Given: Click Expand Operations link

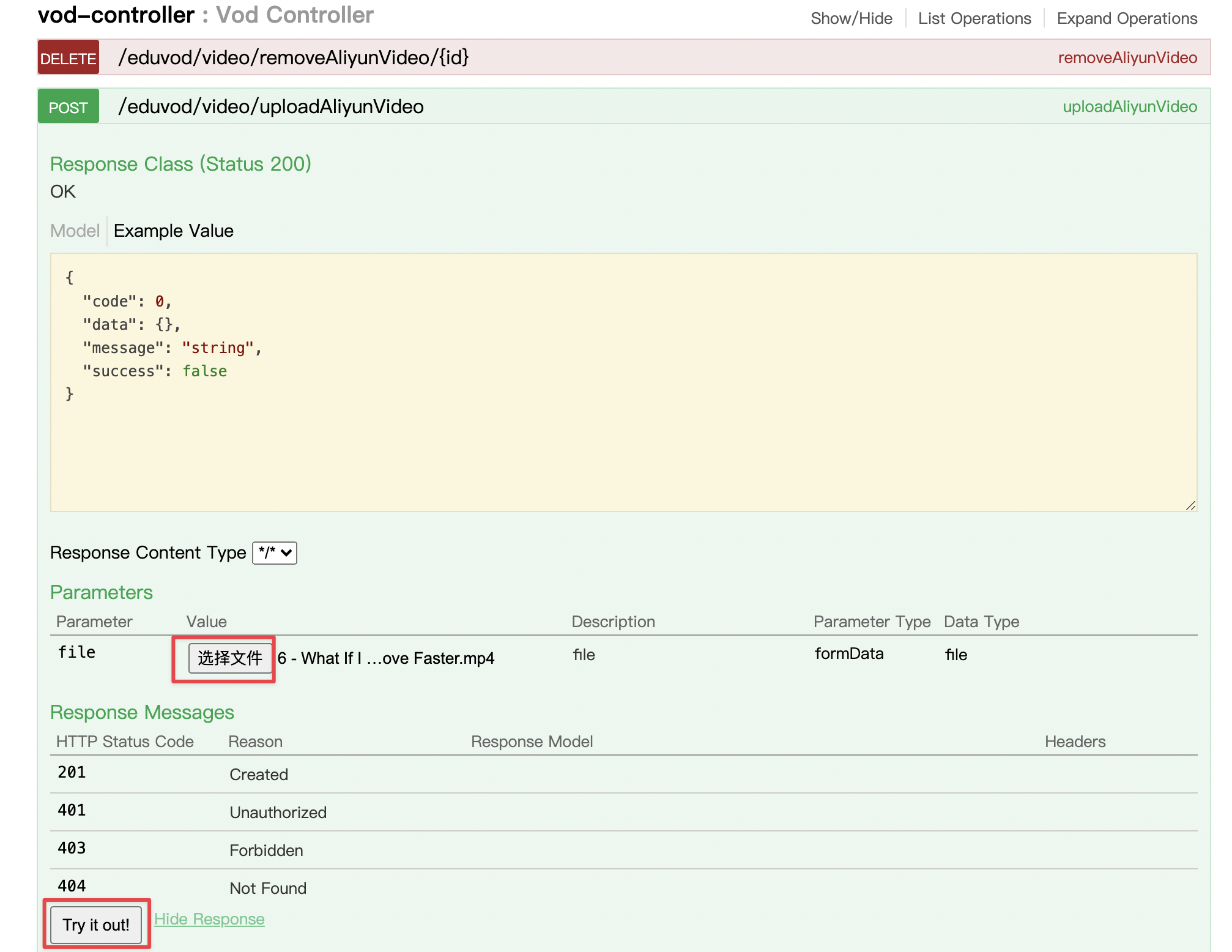Looking at the screenshot, I should tap(1127, 18).
